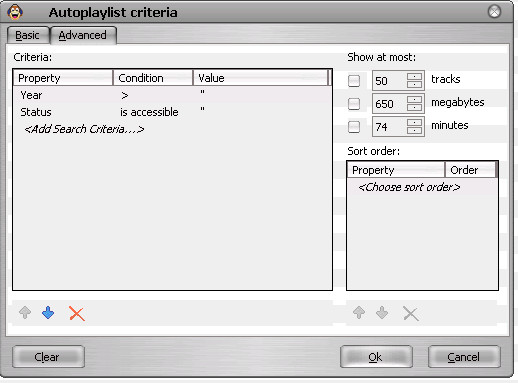The image size is (518, 383).
Task: Click the Sort order Property column header
Action: [396, 170]
